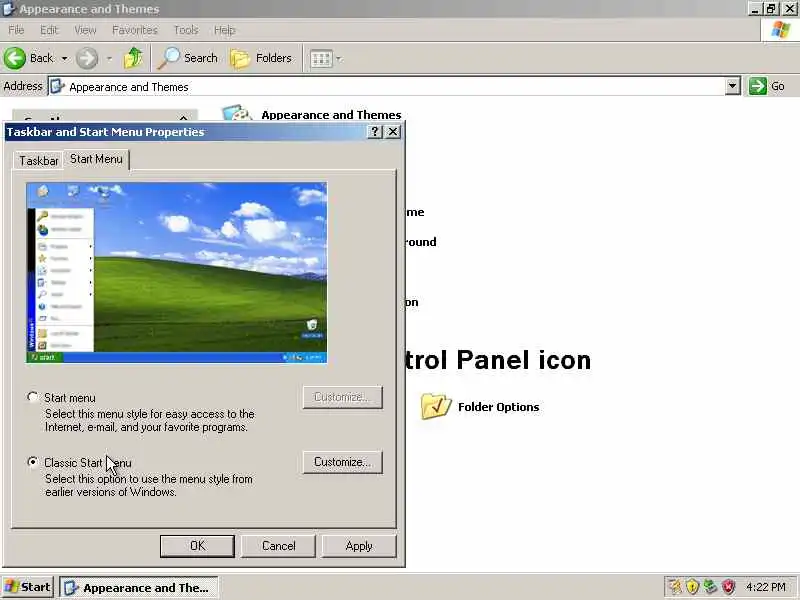This screenshot has height=600, width=800.
Task: Minimize the Appearance and Themes window
Action: pos(755,9)
